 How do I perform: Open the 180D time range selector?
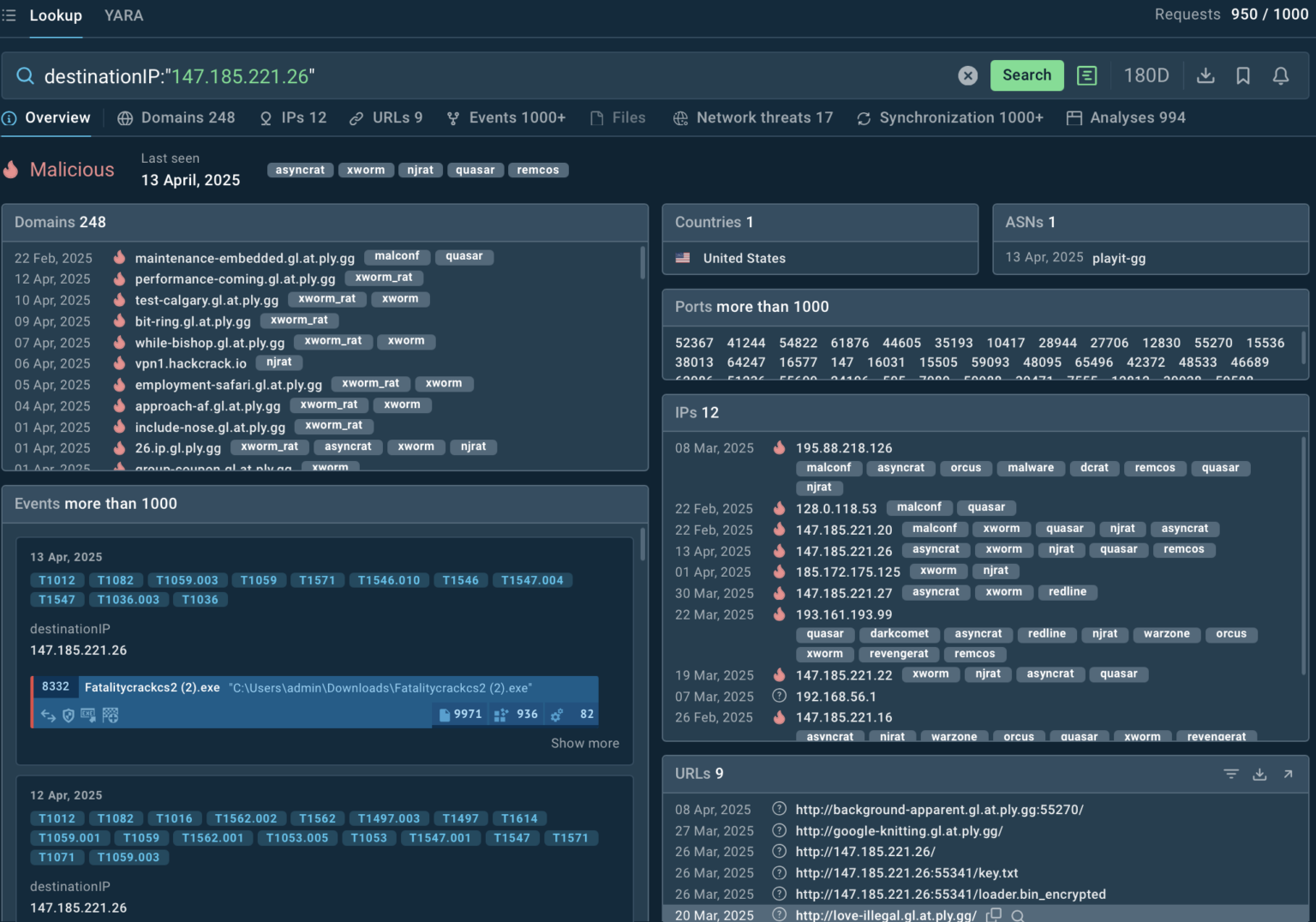point(1146,76)
